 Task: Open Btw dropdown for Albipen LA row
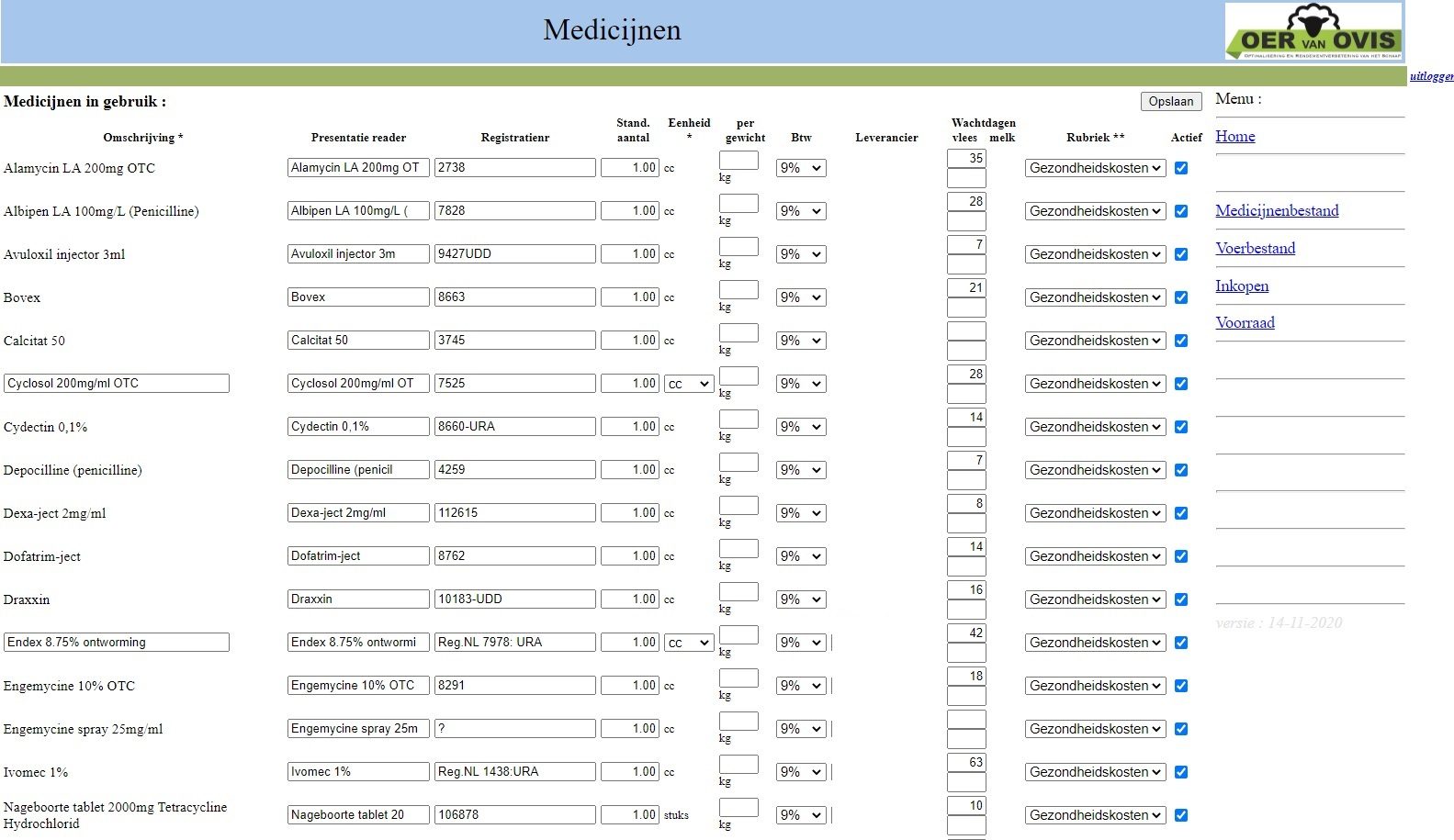[x=801, y=211]
